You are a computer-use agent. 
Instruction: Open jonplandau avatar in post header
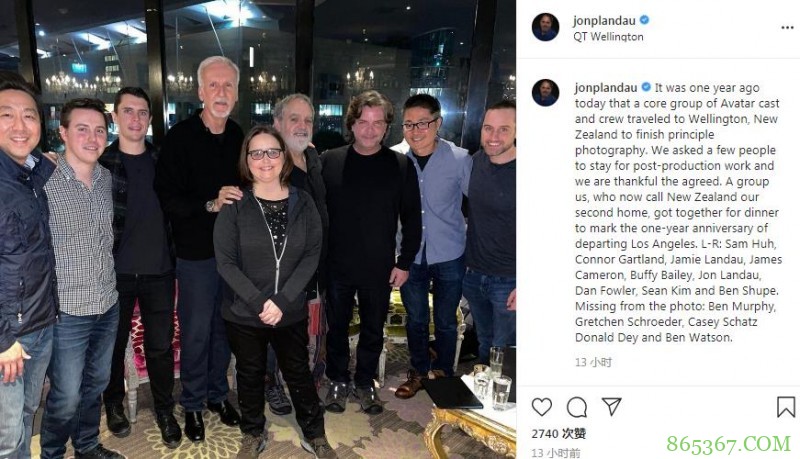(545, 27)
